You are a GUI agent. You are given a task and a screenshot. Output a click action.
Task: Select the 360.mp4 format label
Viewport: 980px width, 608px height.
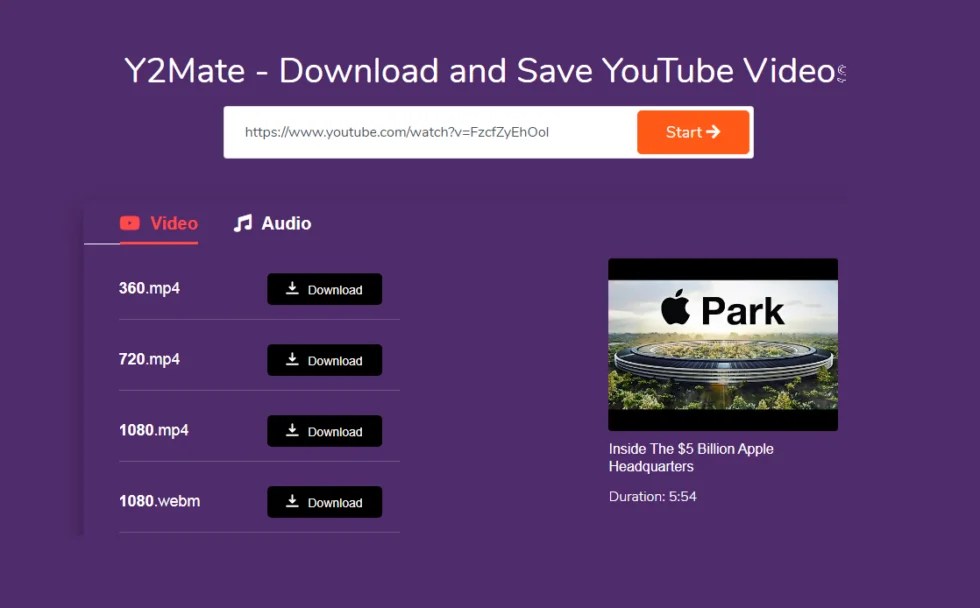148,289
